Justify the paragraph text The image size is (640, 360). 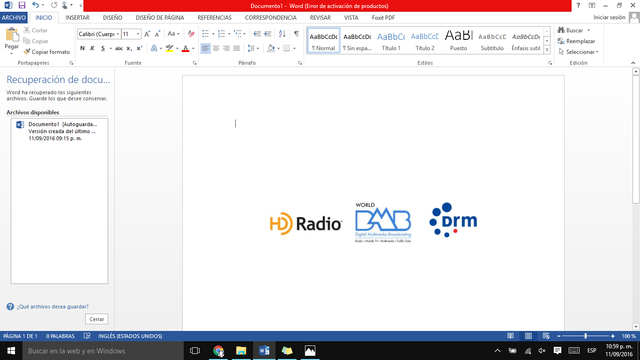point(236,48)
